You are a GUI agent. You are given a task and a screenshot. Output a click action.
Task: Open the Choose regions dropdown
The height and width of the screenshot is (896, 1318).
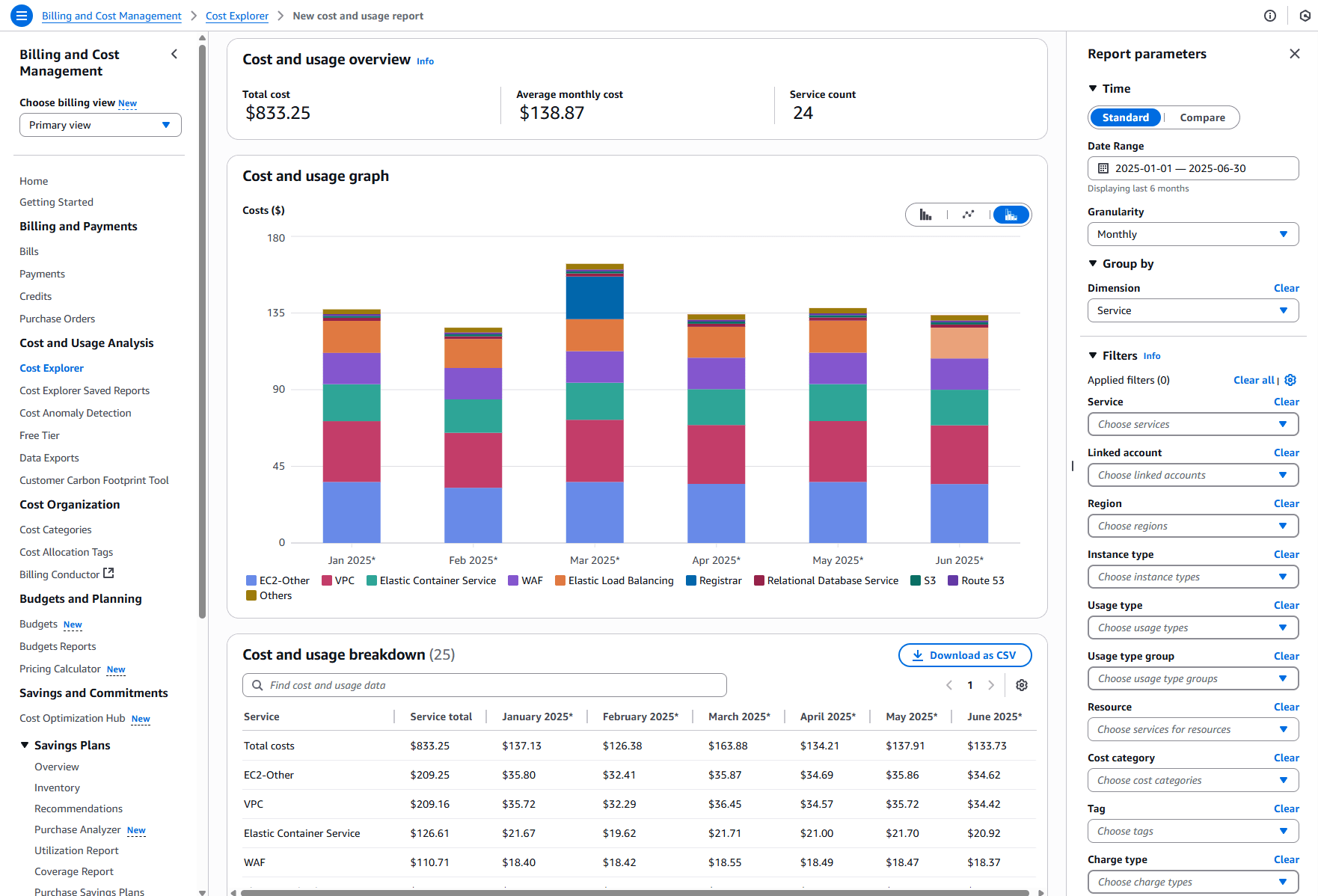[1193, 526]
